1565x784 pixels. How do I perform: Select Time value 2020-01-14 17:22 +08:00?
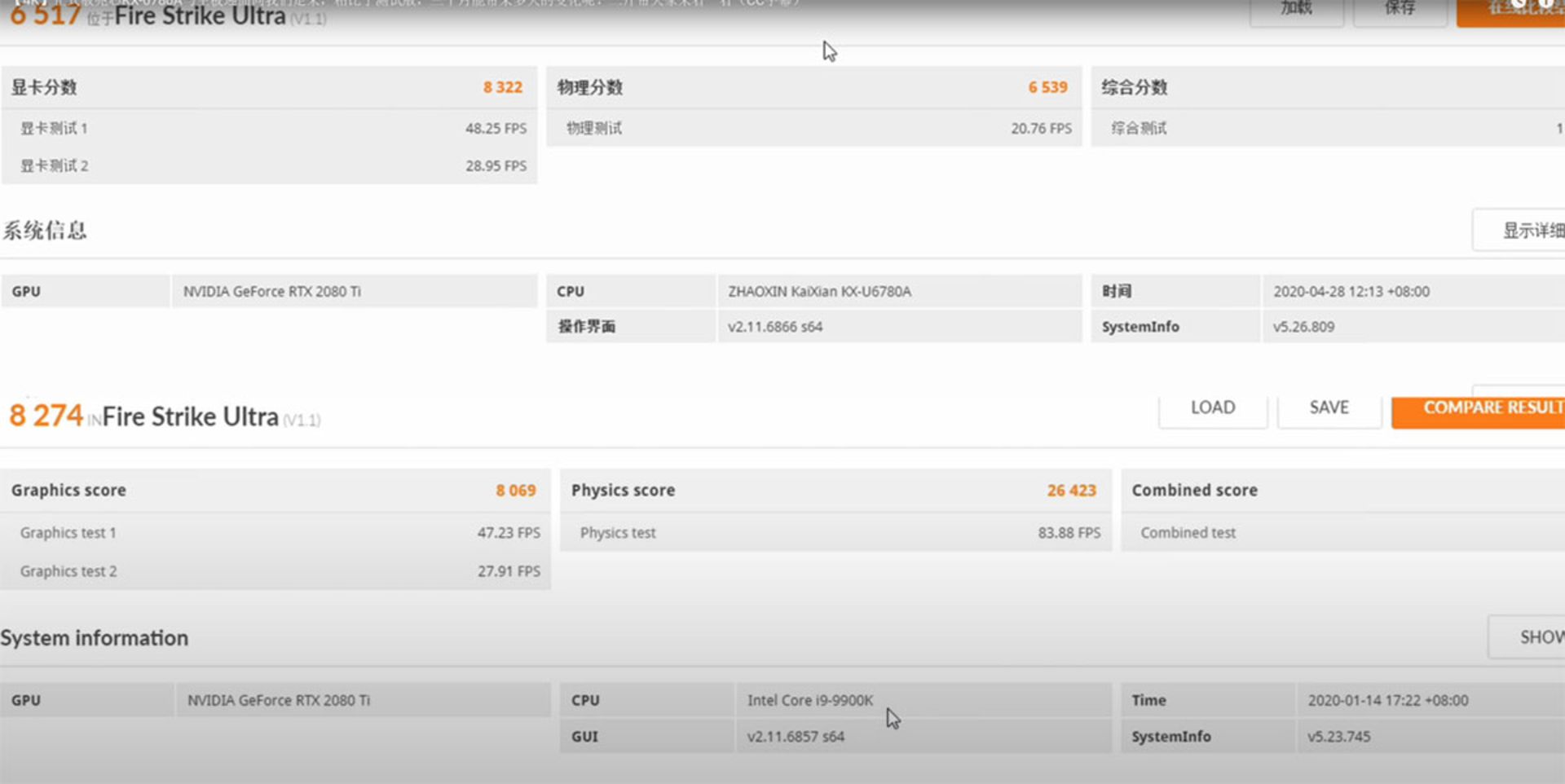[1388, 700]
